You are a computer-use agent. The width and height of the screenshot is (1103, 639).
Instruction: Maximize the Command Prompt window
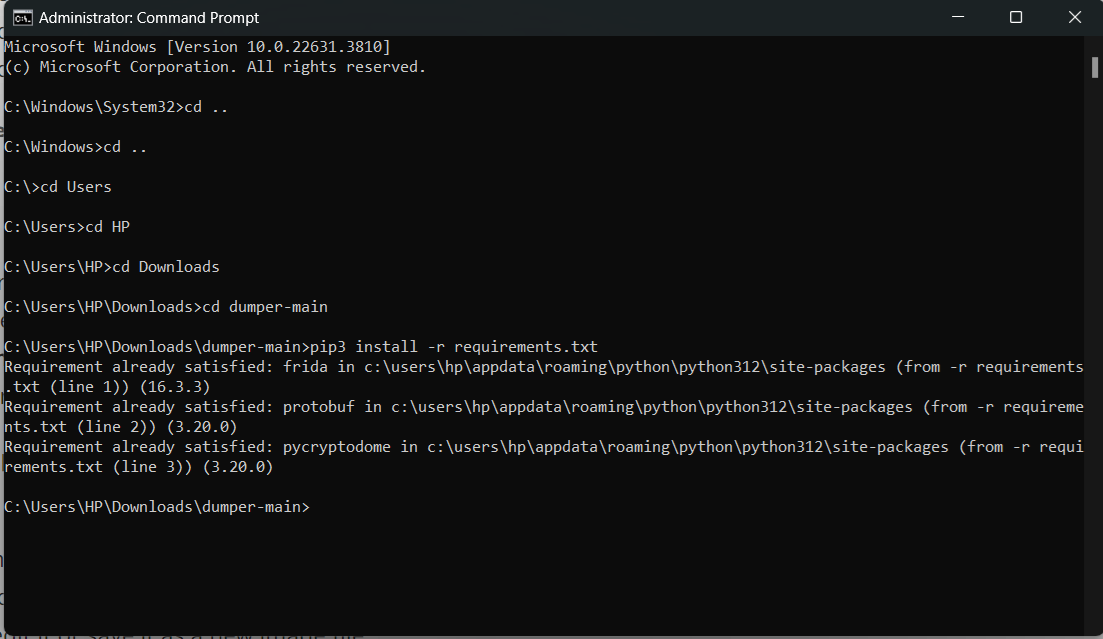1016,17
